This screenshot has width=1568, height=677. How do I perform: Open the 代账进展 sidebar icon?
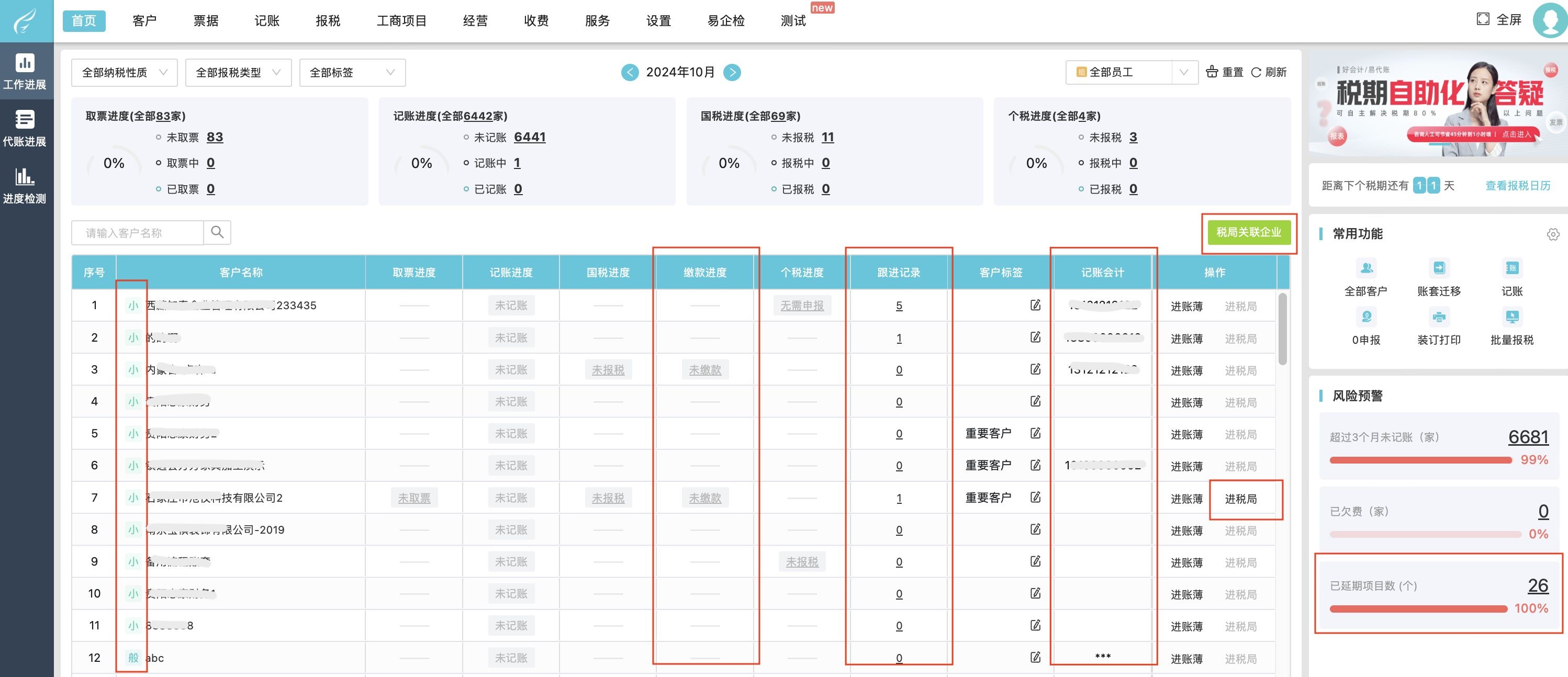click(25, 128)
